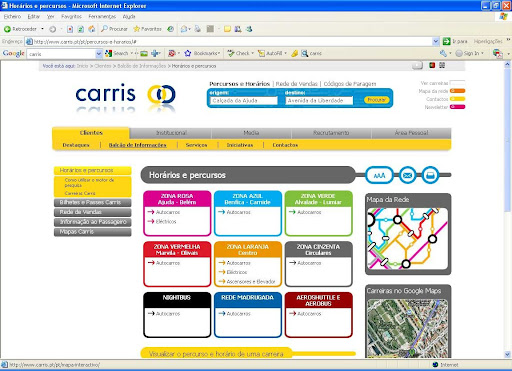Click the Refresh icon in IE toolbar

click(x=81, y=29)
